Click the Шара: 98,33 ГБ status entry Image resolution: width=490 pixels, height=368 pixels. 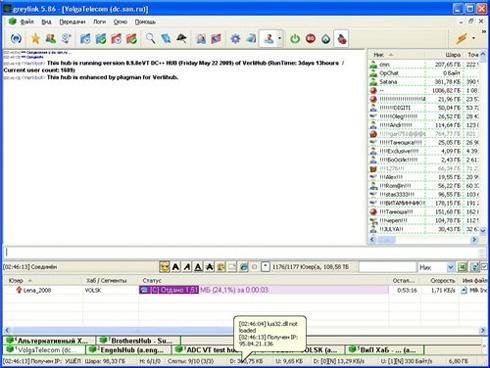105,361
